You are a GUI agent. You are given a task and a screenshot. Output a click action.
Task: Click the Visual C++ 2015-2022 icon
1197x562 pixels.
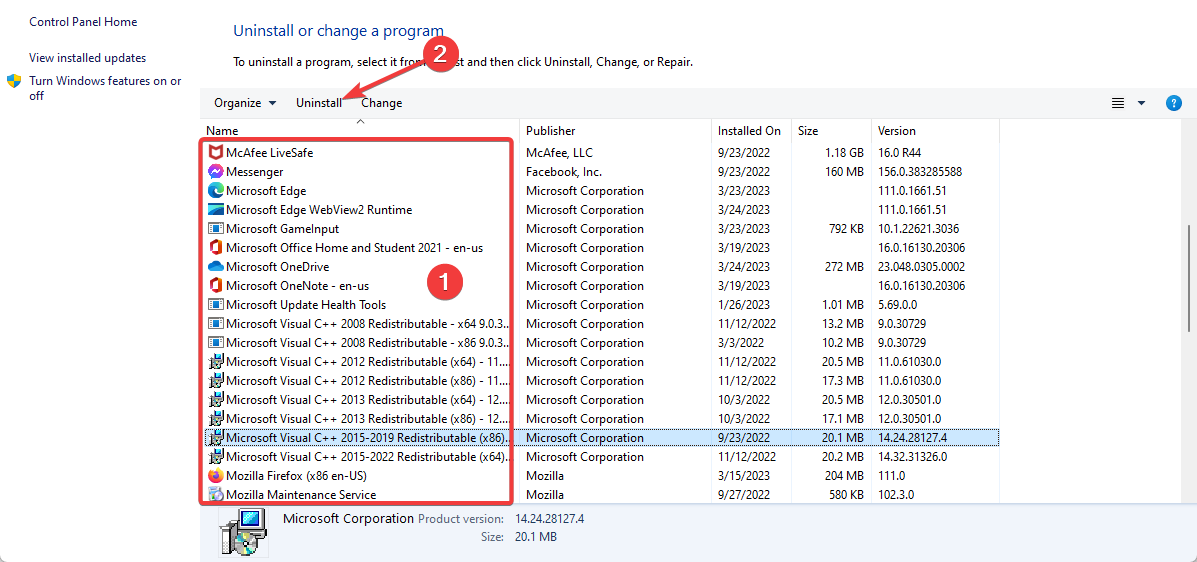coord(215,457)
